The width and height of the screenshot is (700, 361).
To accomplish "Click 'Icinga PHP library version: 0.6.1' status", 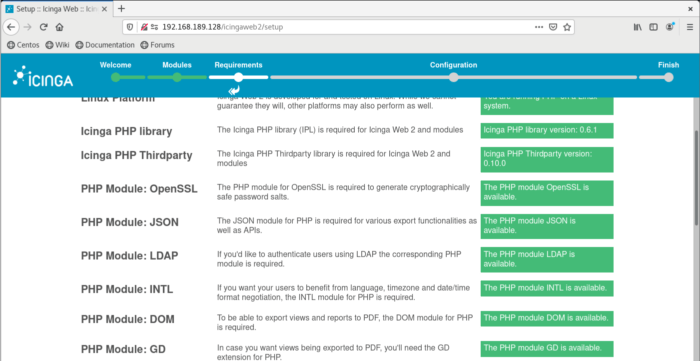I will [x=547, y=131].
